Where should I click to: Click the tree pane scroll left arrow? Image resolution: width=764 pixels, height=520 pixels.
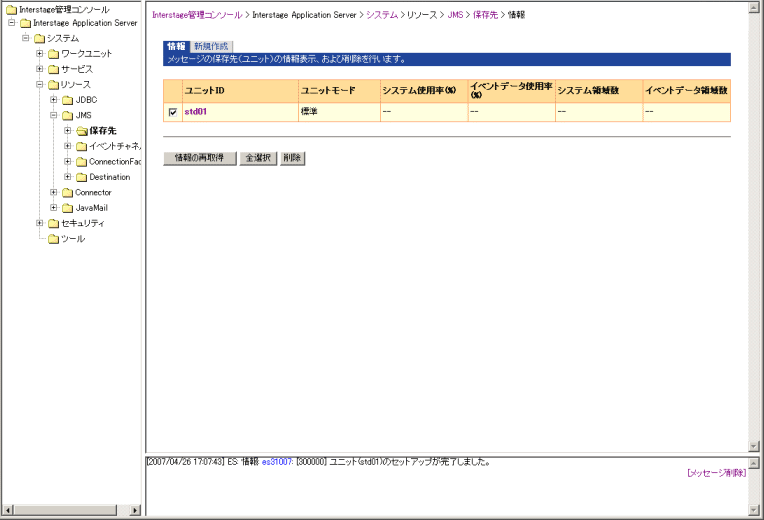click(7, 510)
